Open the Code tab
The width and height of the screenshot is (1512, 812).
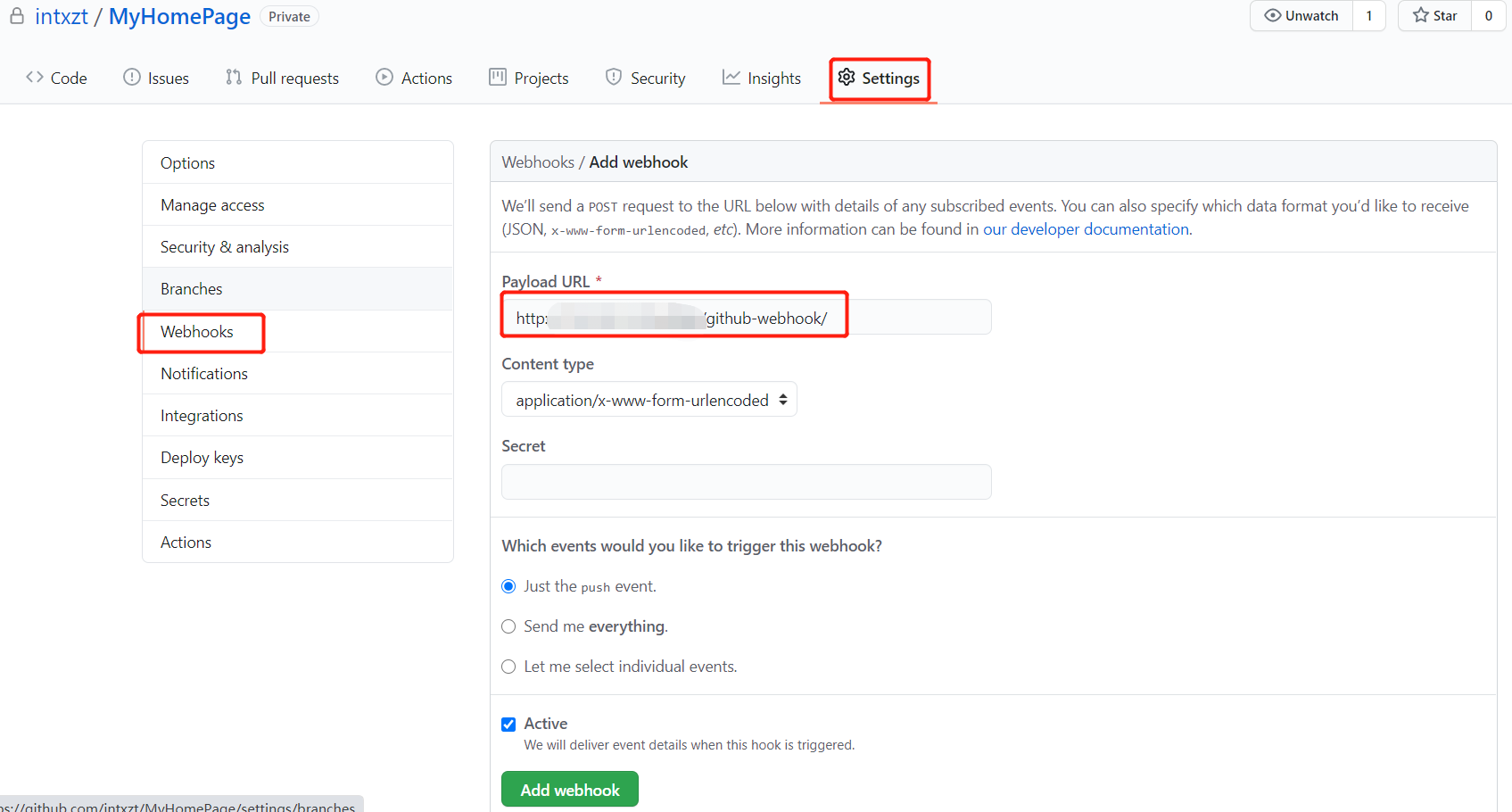coord(56,79)
